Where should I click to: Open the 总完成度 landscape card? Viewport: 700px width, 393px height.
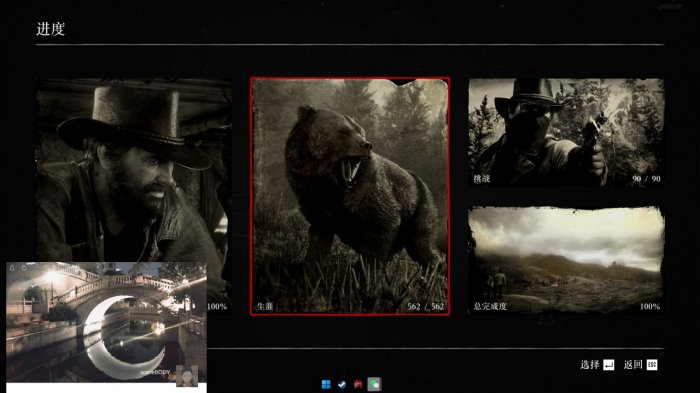click(x=566, y=260)
